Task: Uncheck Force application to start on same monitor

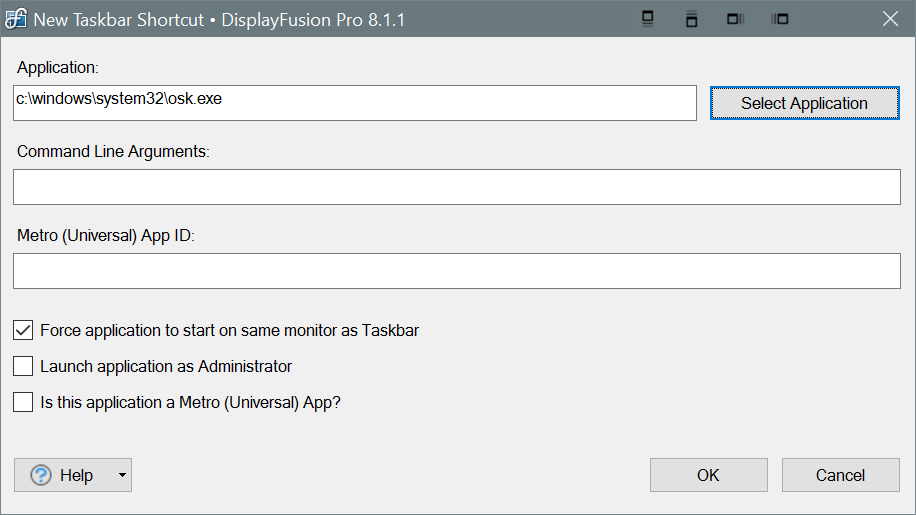Action: pos(23,330)
